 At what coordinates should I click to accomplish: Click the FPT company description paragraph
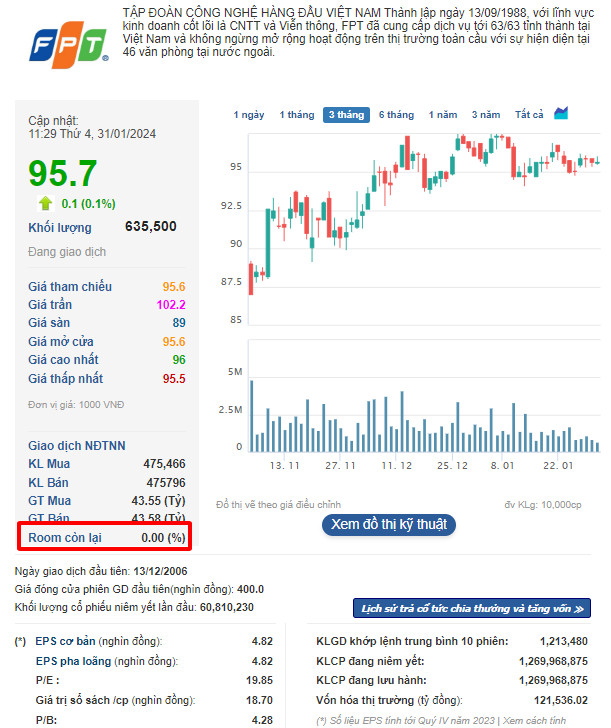pyautogui.click(x=358, y=32)
